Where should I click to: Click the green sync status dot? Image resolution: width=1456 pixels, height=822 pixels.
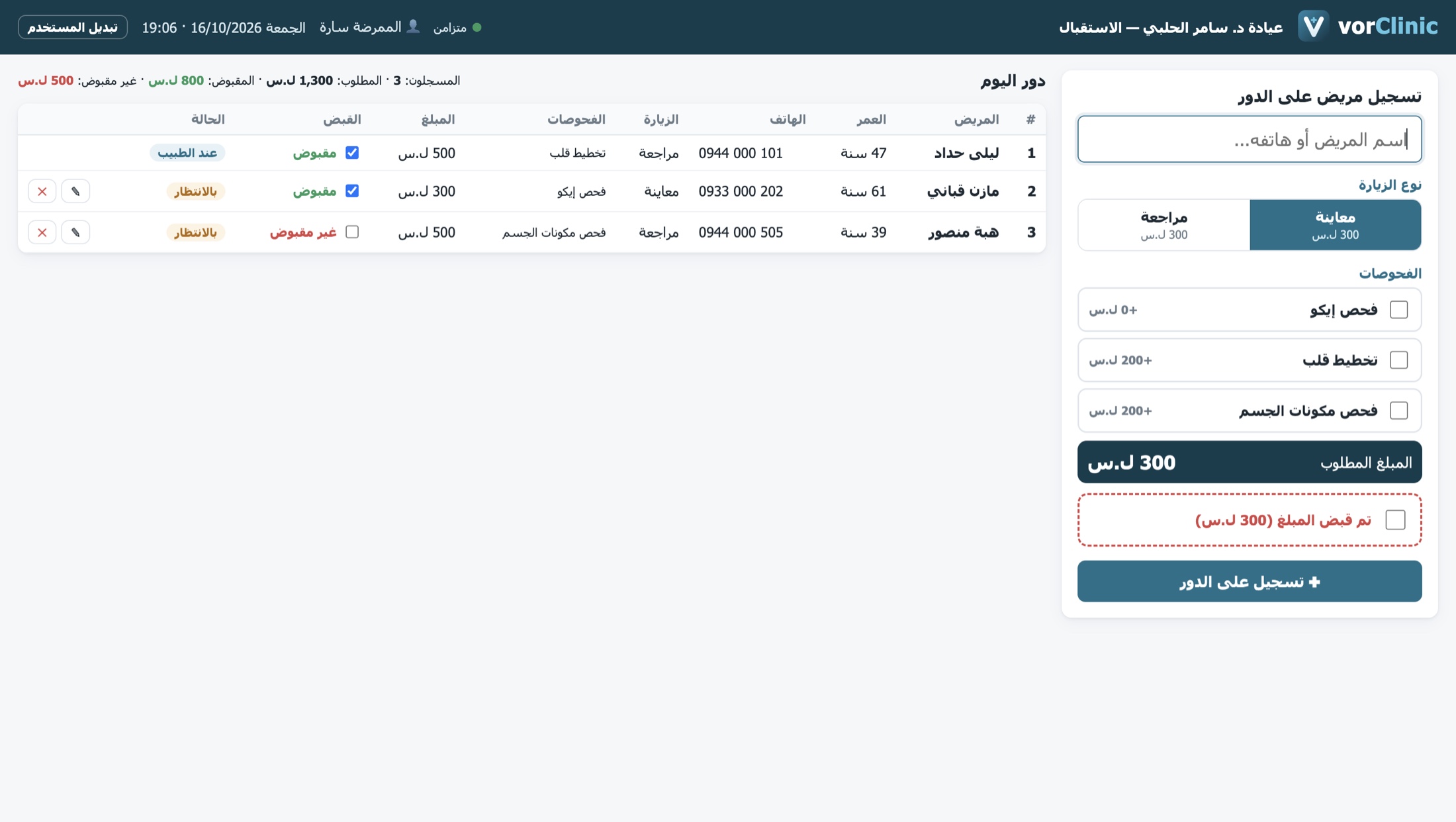(x=477, y=27)
